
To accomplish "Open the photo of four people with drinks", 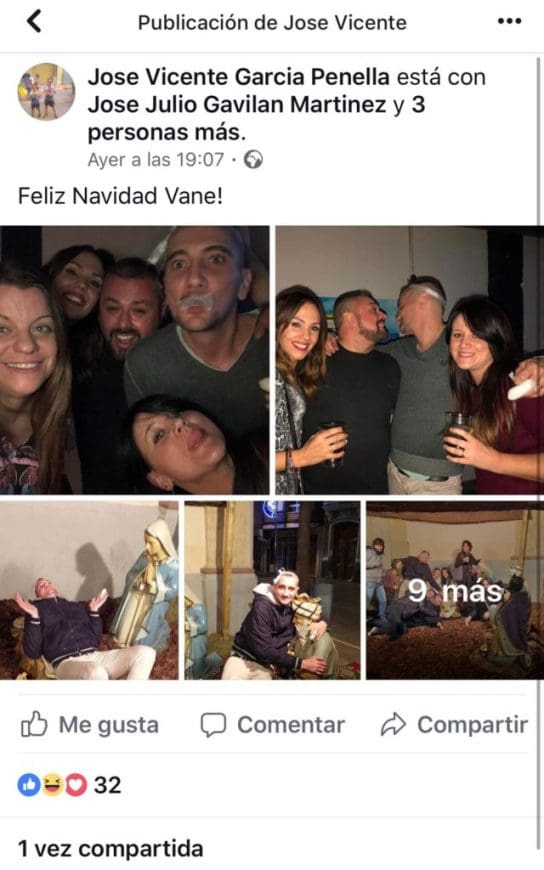I will coord(410,360).
